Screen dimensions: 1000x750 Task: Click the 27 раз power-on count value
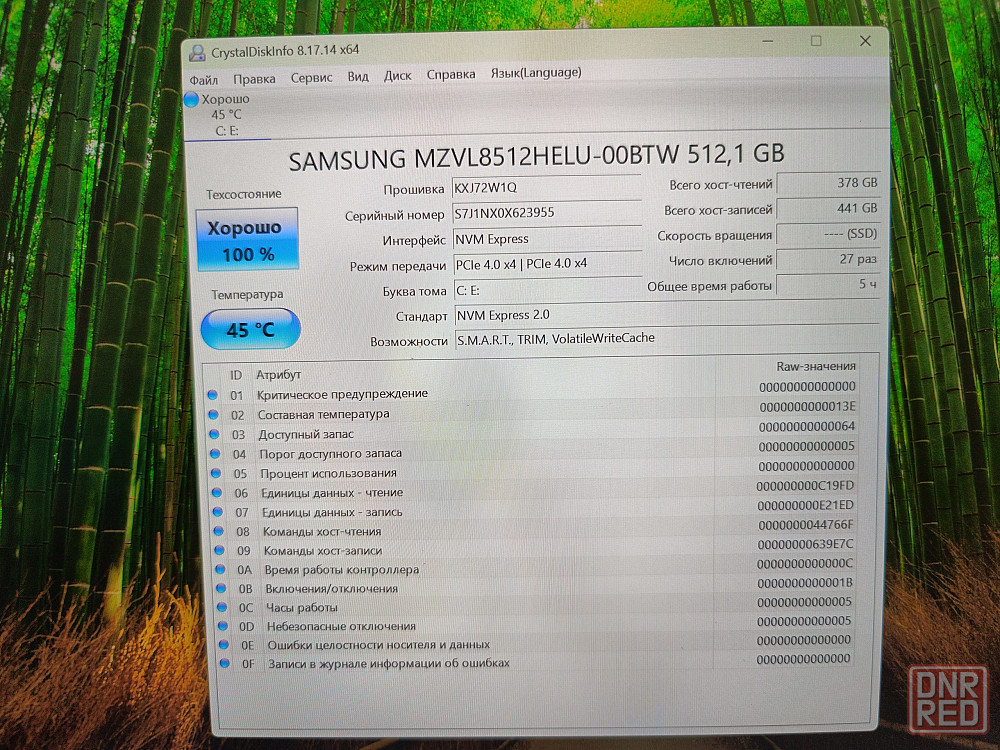(827, 259)
